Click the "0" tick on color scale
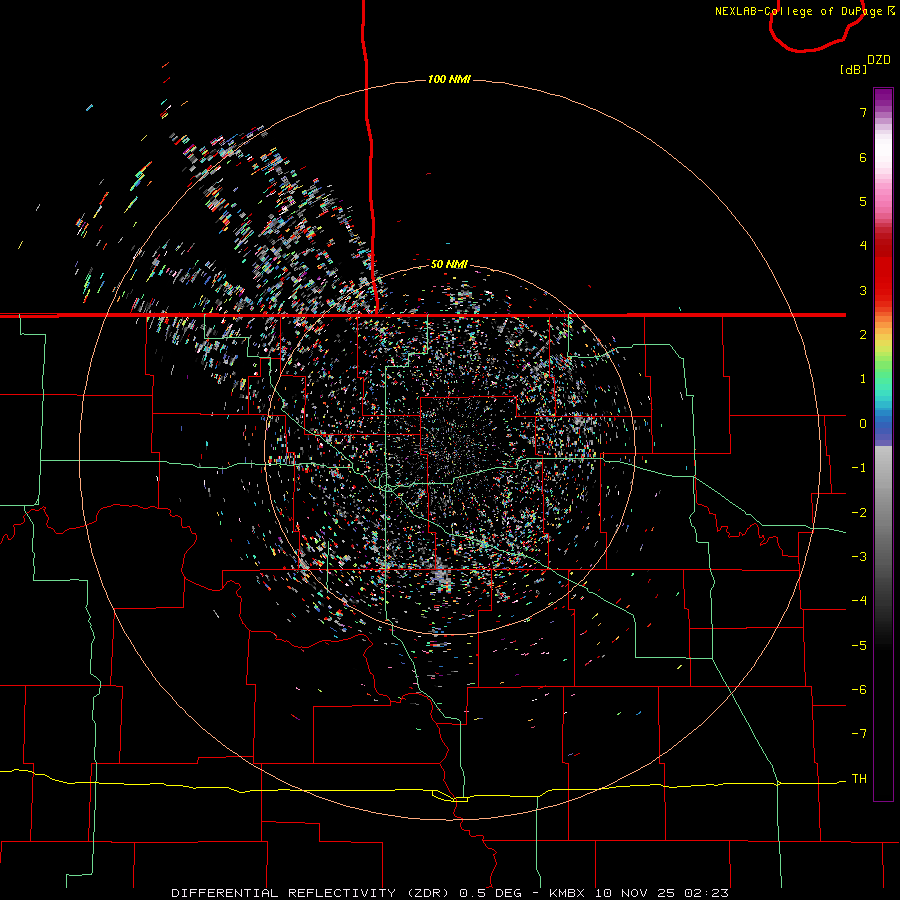This screenshot has width=900, height=900. 863,424
